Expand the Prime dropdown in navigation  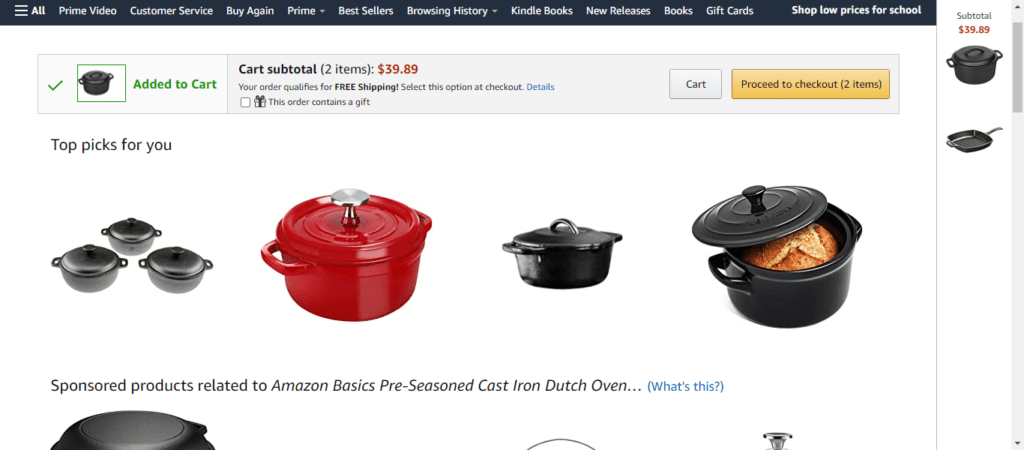click(x=306, y=11)
